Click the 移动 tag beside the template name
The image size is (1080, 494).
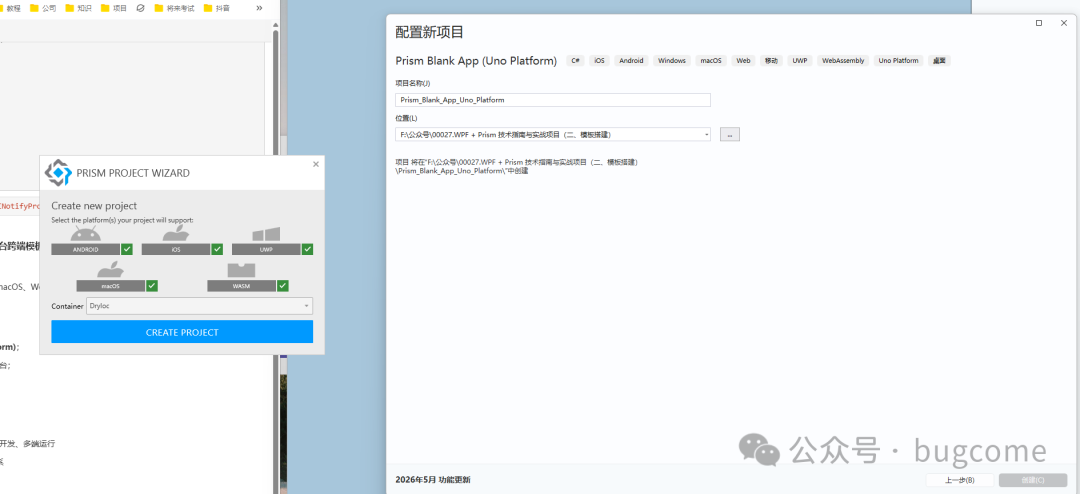tap(771, 61)
